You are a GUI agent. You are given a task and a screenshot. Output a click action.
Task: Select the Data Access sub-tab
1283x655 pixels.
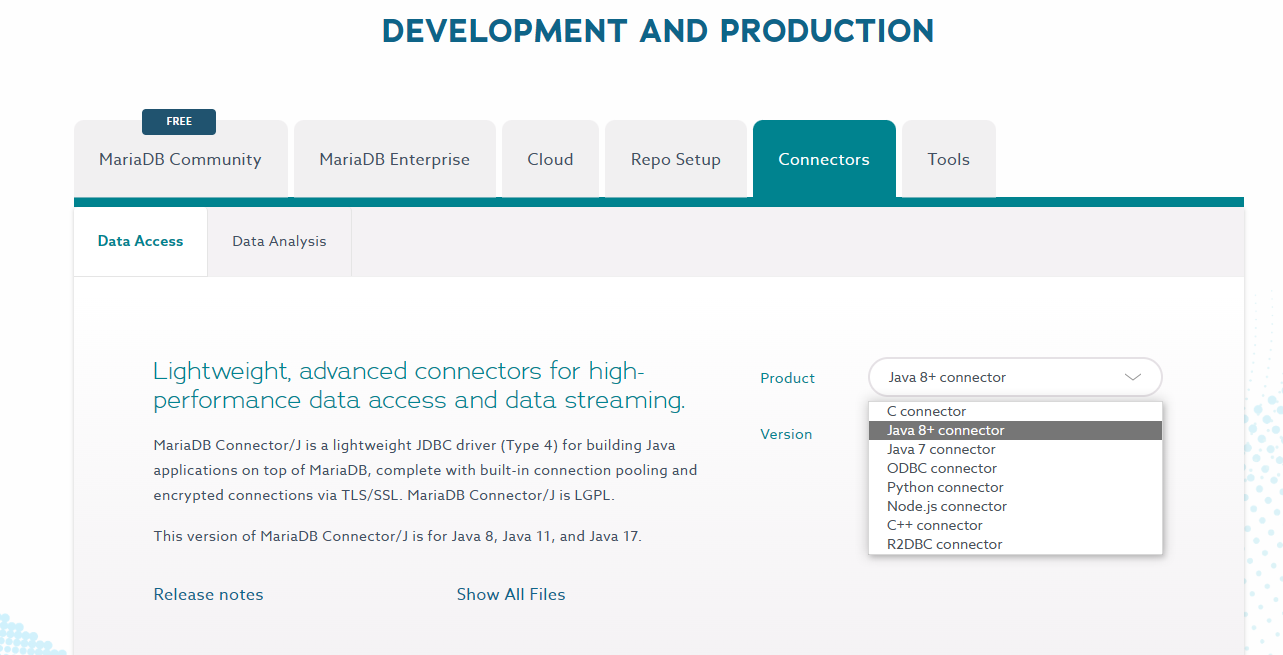[x=141, y=241]
